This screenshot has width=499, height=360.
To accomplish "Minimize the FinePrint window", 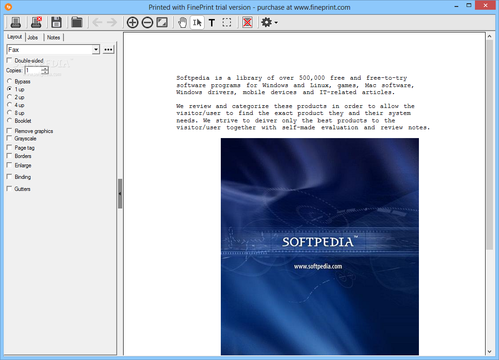I will coord(456,6).
